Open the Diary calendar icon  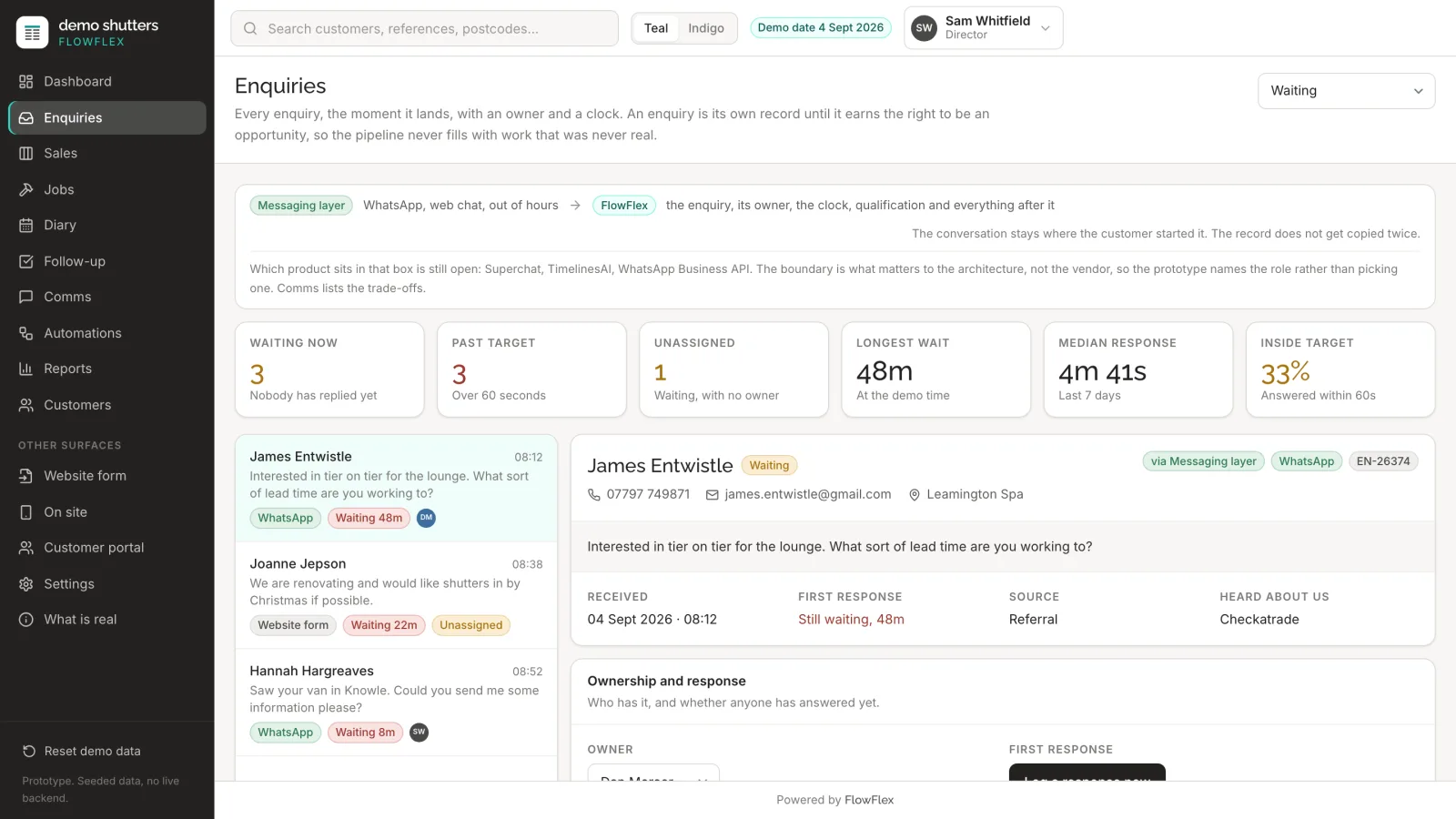pos(26,226)
